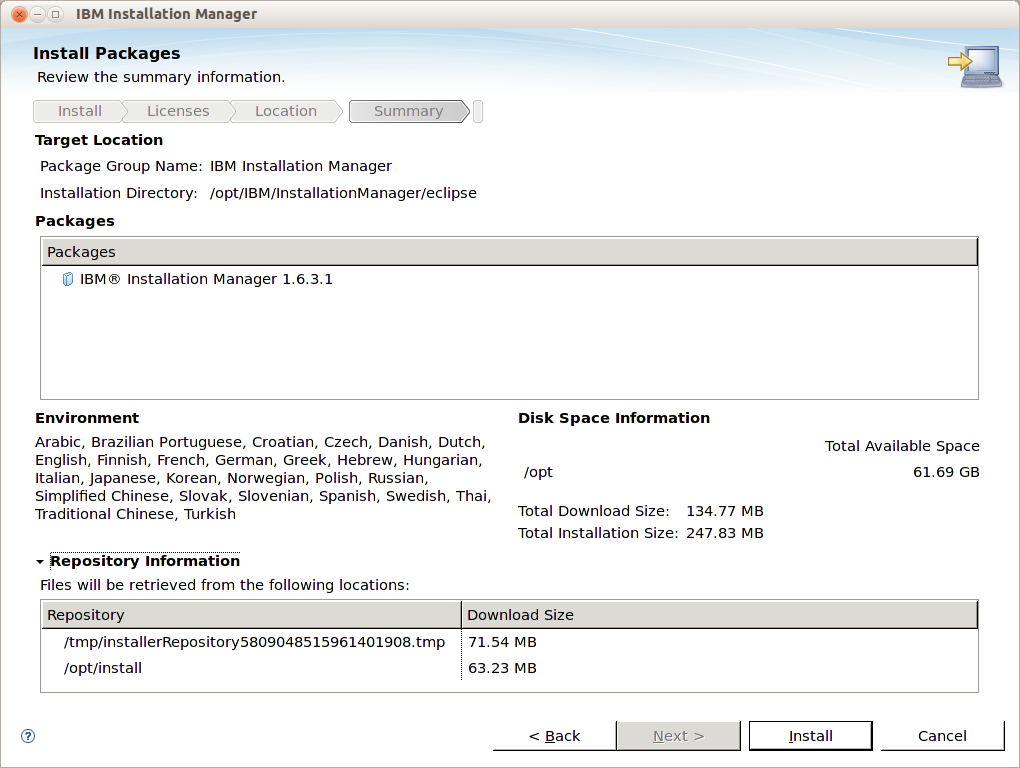
Task: Click the install wizard computer icon
Action: (974, 67)
